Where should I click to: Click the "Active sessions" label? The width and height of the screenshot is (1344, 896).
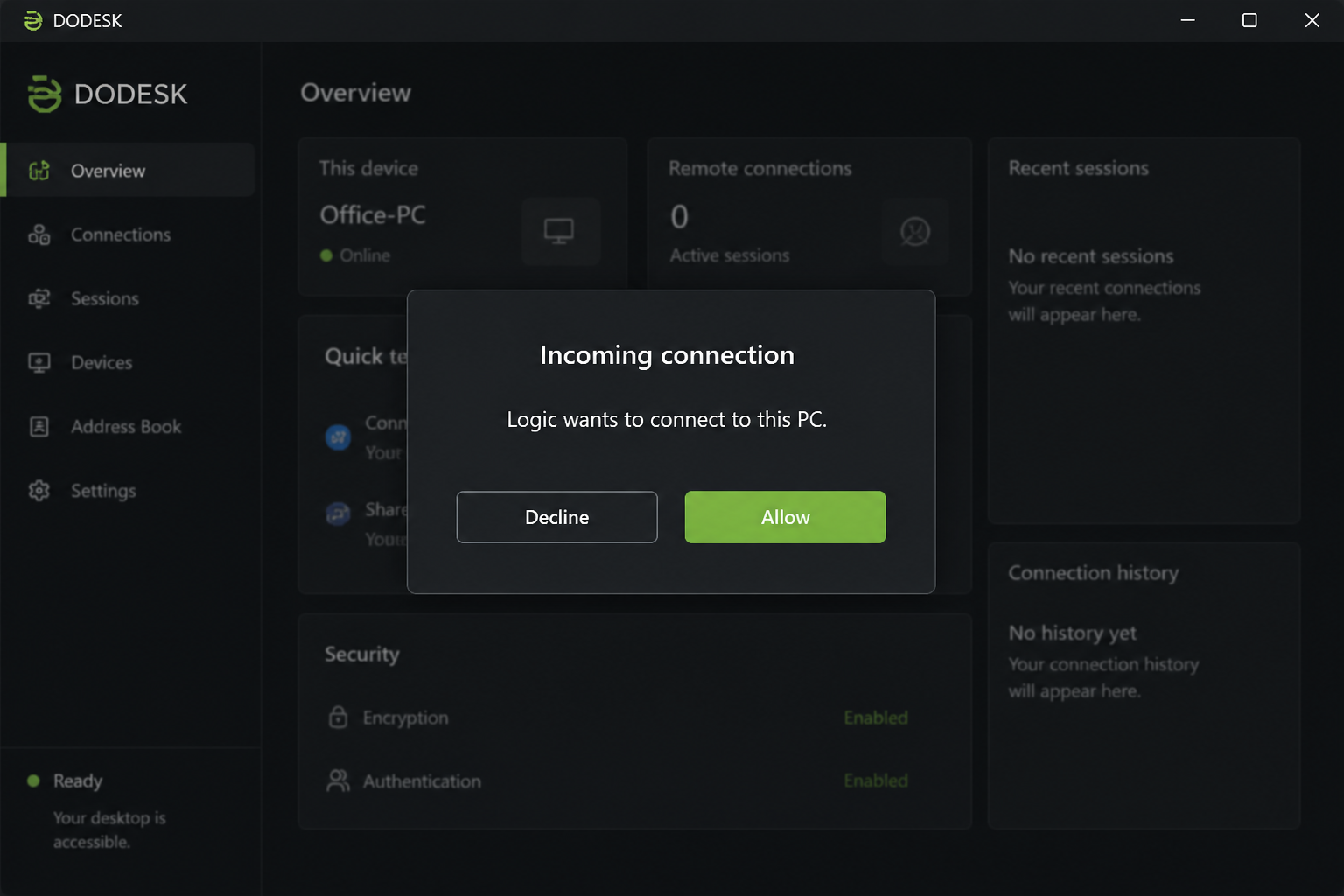(730, 255)
